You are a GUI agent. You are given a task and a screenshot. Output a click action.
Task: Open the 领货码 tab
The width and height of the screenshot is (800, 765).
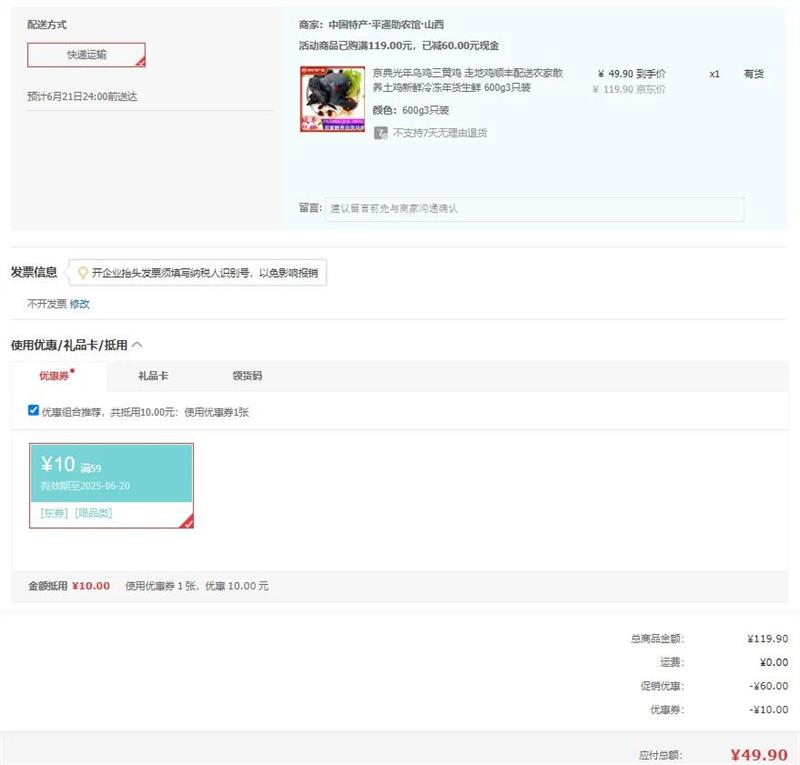click(247, 376)
